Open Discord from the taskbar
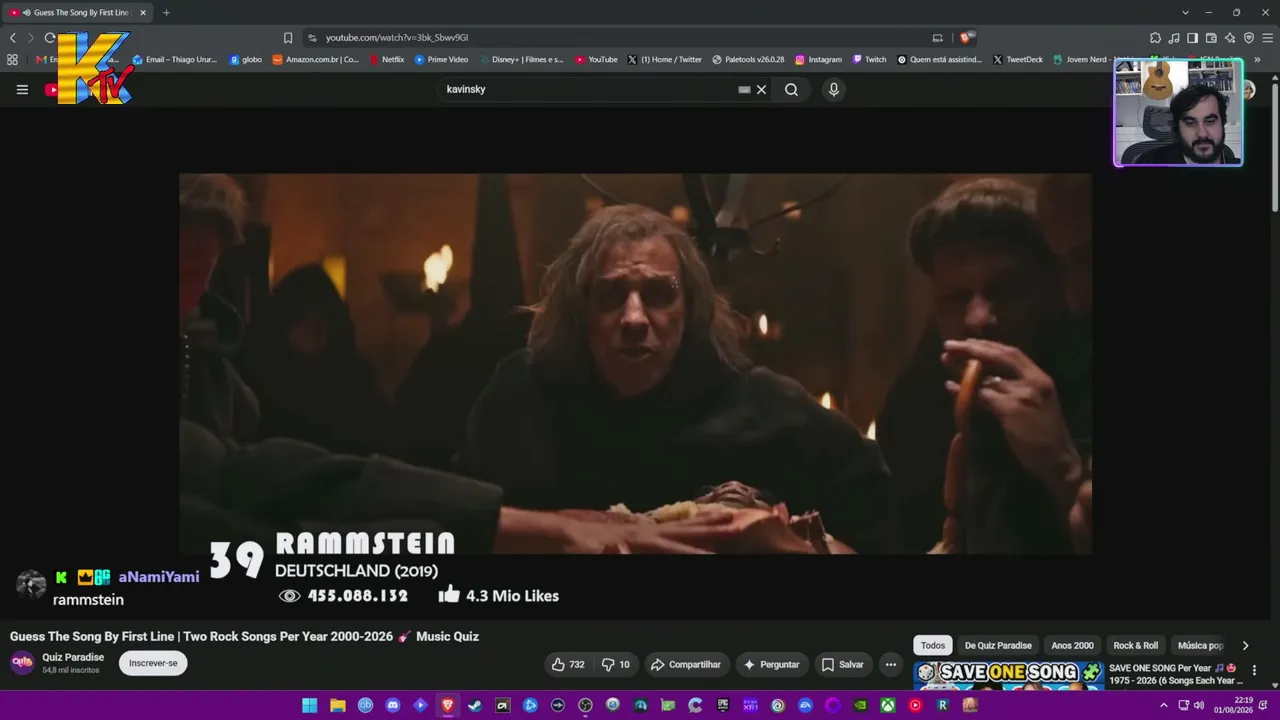The height and width of the screenshot is (720, 1280). pos(393,705)
